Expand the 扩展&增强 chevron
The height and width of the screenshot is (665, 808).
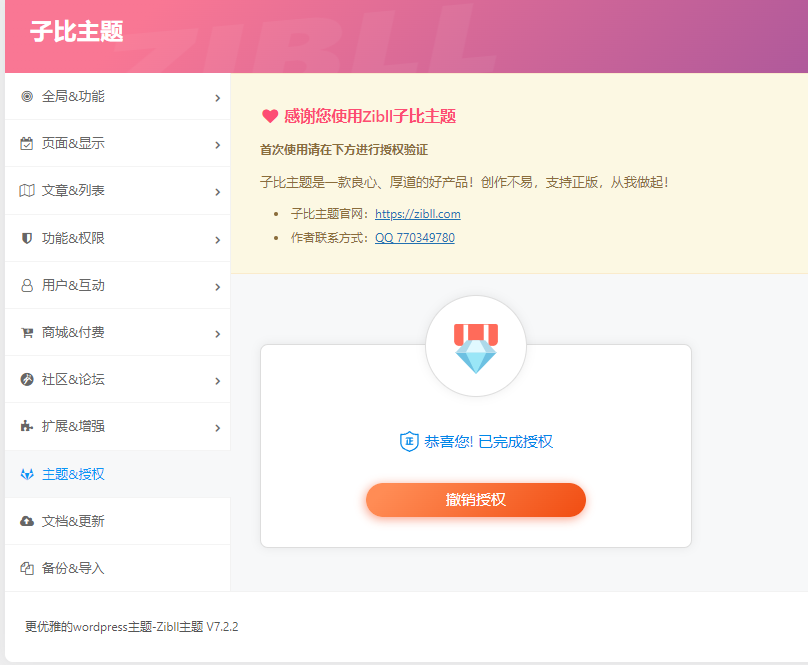(x=218, y=428)
